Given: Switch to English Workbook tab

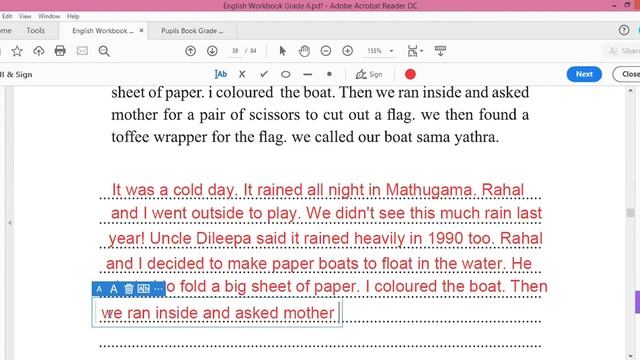Looking at the screenshot, I should (103, 31).
